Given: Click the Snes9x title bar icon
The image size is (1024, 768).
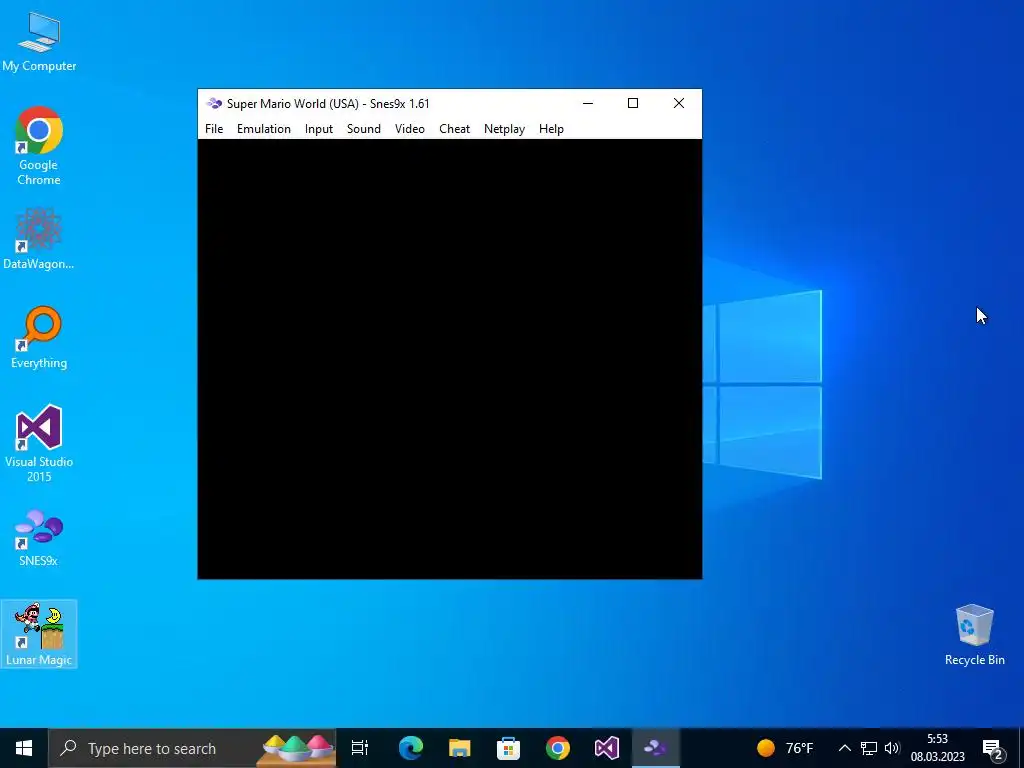Looking at the screenshot, I should pos(214,103).
